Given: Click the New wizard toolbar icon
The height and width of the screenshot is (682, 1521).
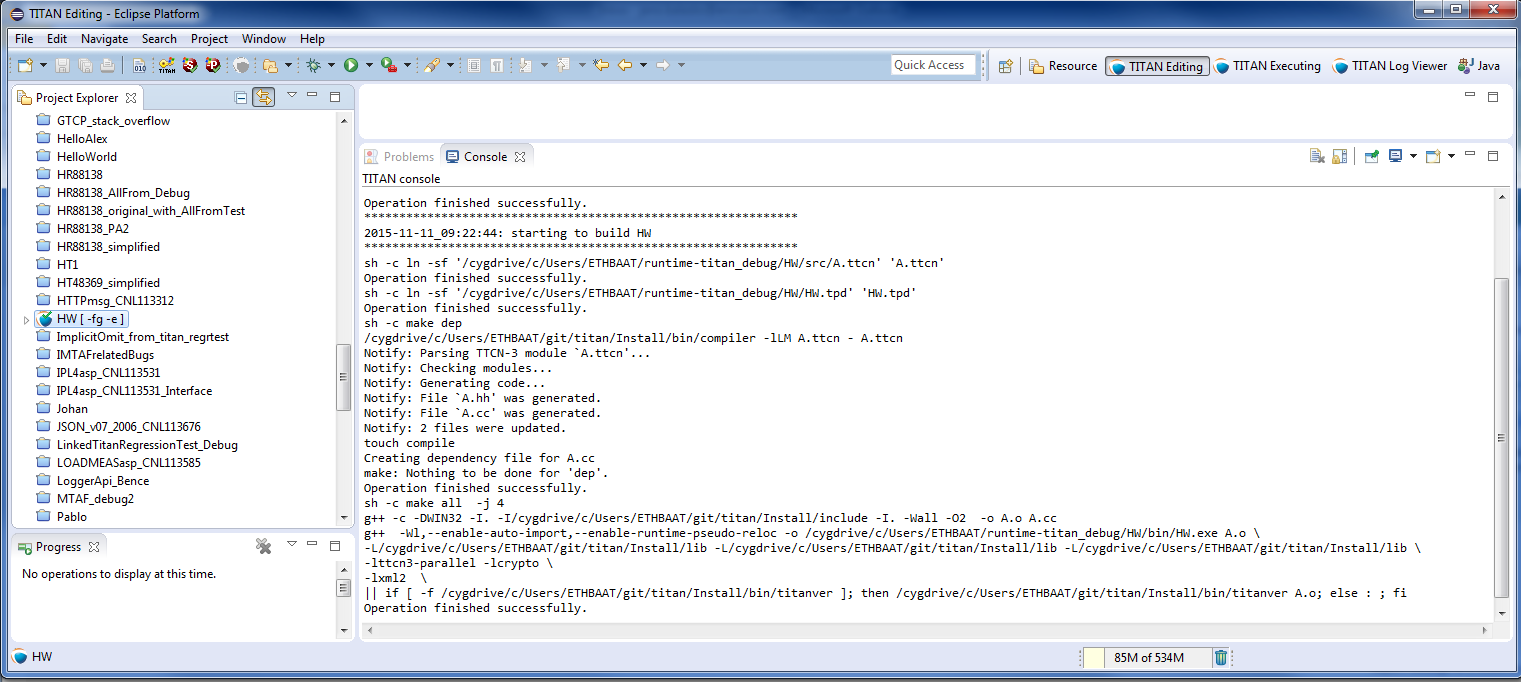Looking at the screenshot, I should pos(26,65).
